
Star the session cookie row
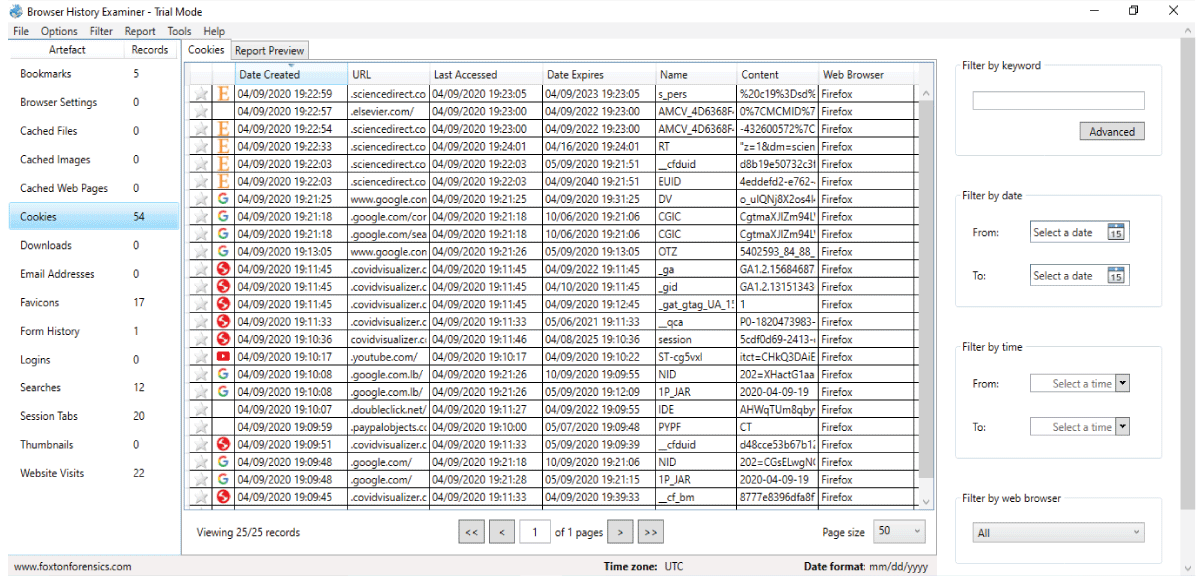pyautogui.click(x=201, y=339)
